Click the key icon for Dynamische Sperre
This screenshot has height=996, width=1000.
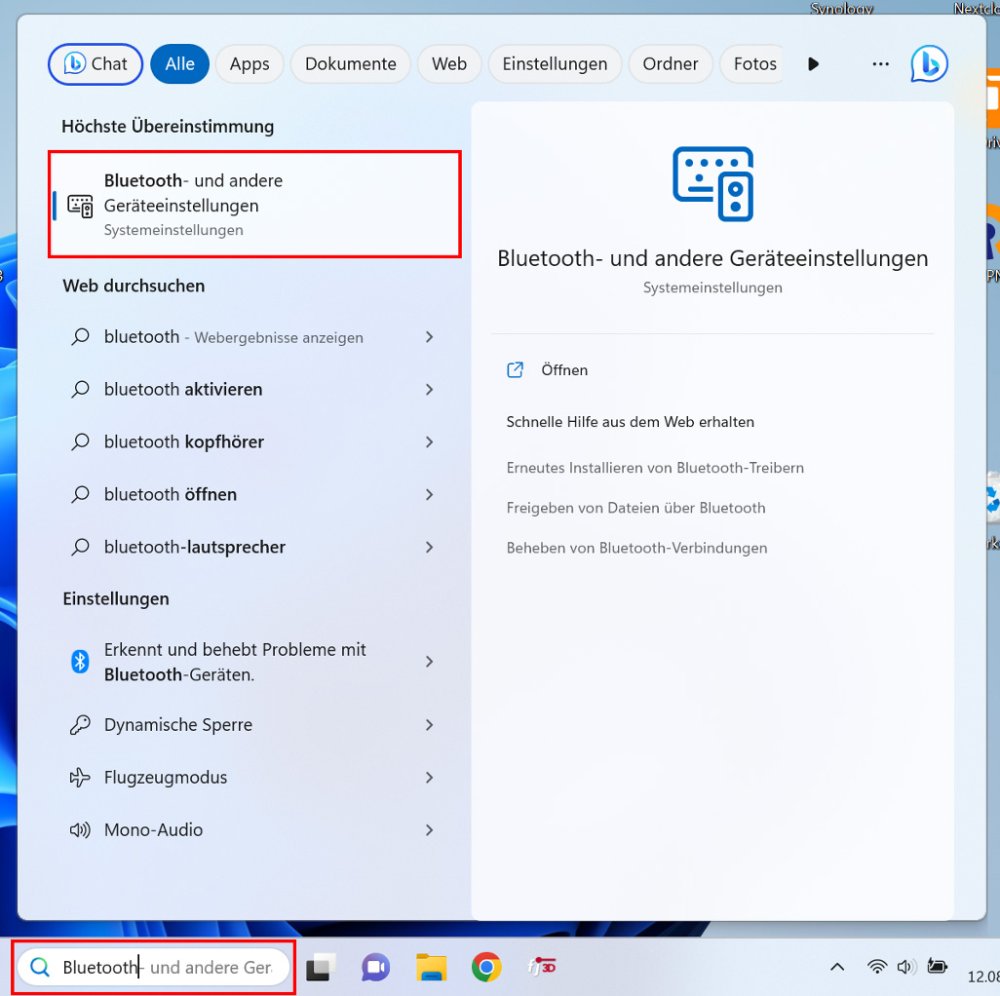(x=80, y=724)
